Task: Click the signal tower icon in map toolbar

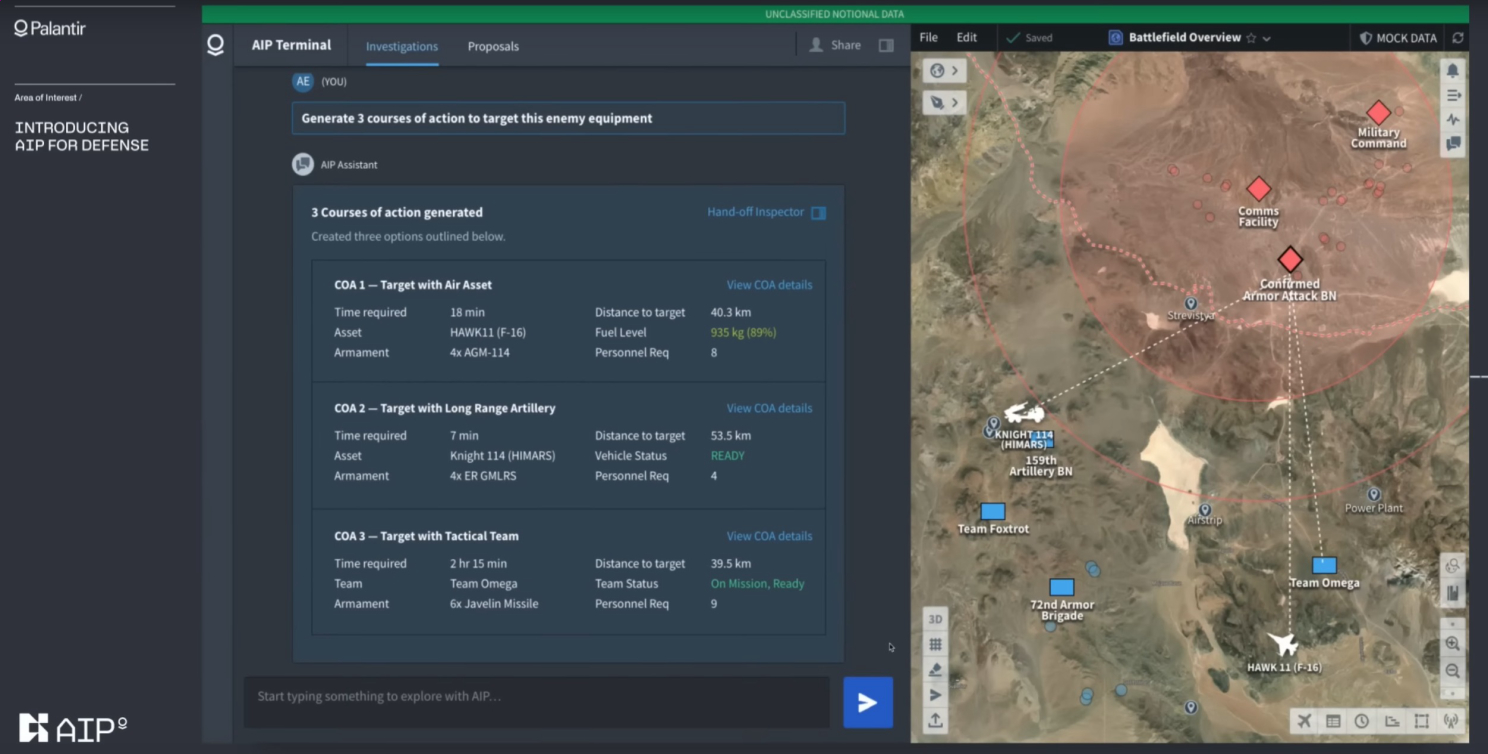Action: (1450, 721)
